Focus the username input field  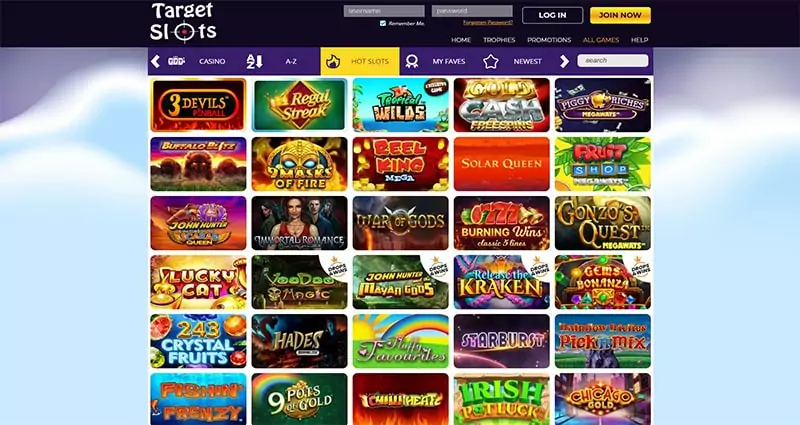tap(384, 11)
